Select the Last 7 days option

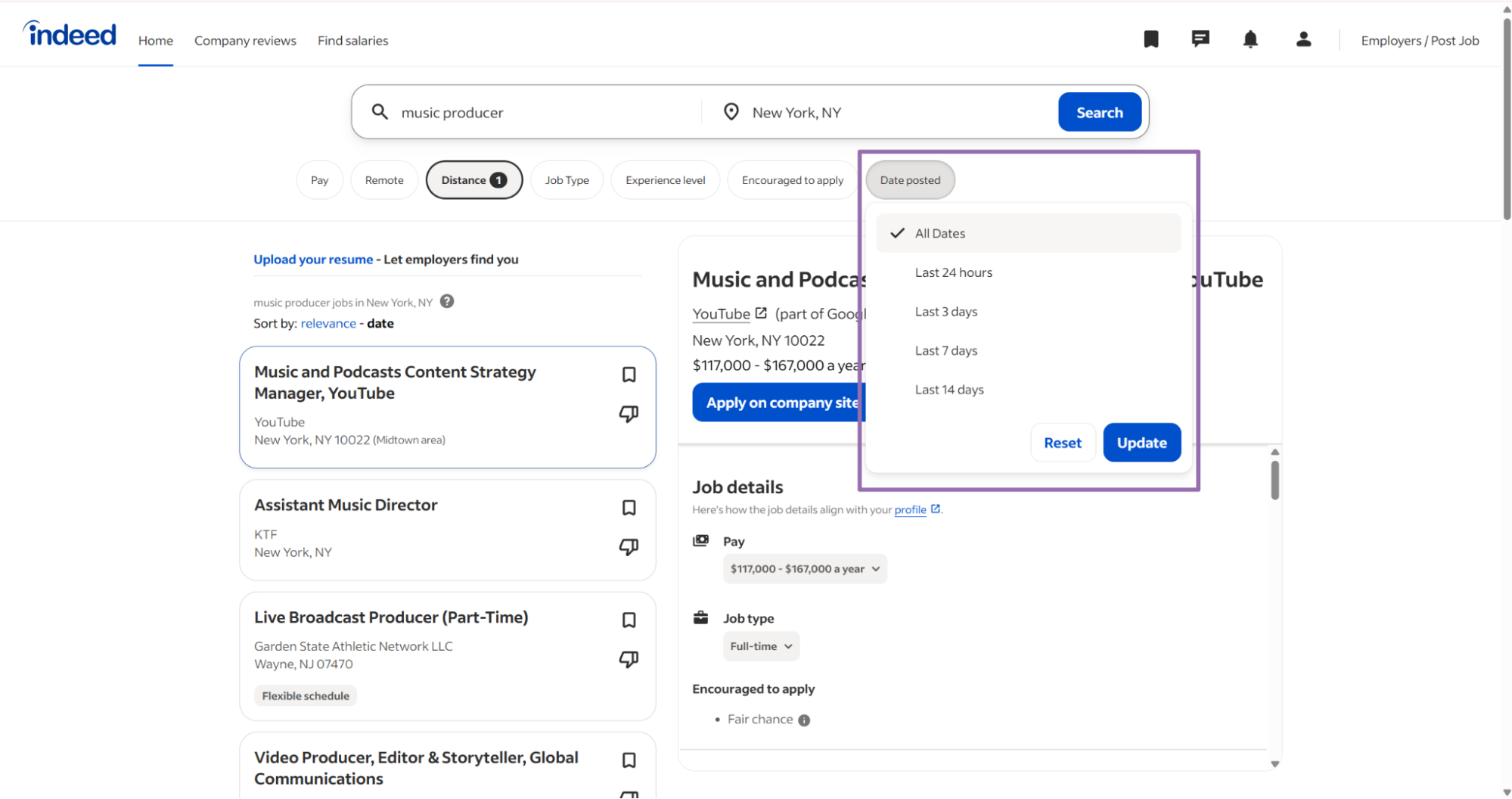1028,350
